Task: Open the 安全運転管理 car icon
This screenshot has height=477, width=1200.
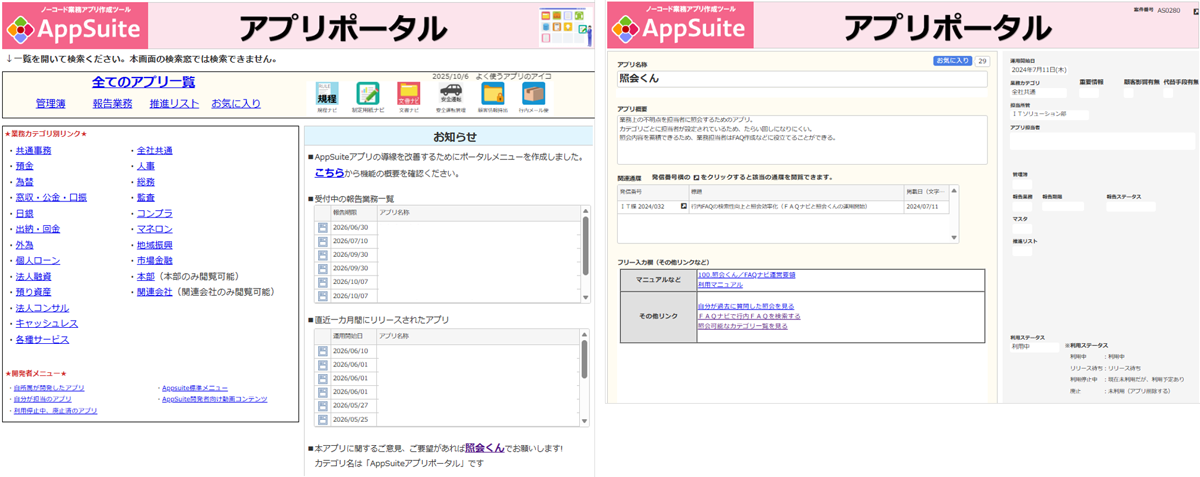Action: 451,94
